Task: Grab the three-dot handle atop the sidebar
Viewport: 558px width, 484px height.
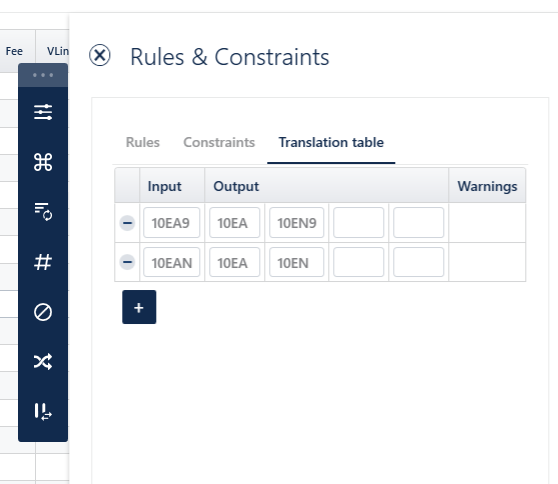Action: pos(43,75)
